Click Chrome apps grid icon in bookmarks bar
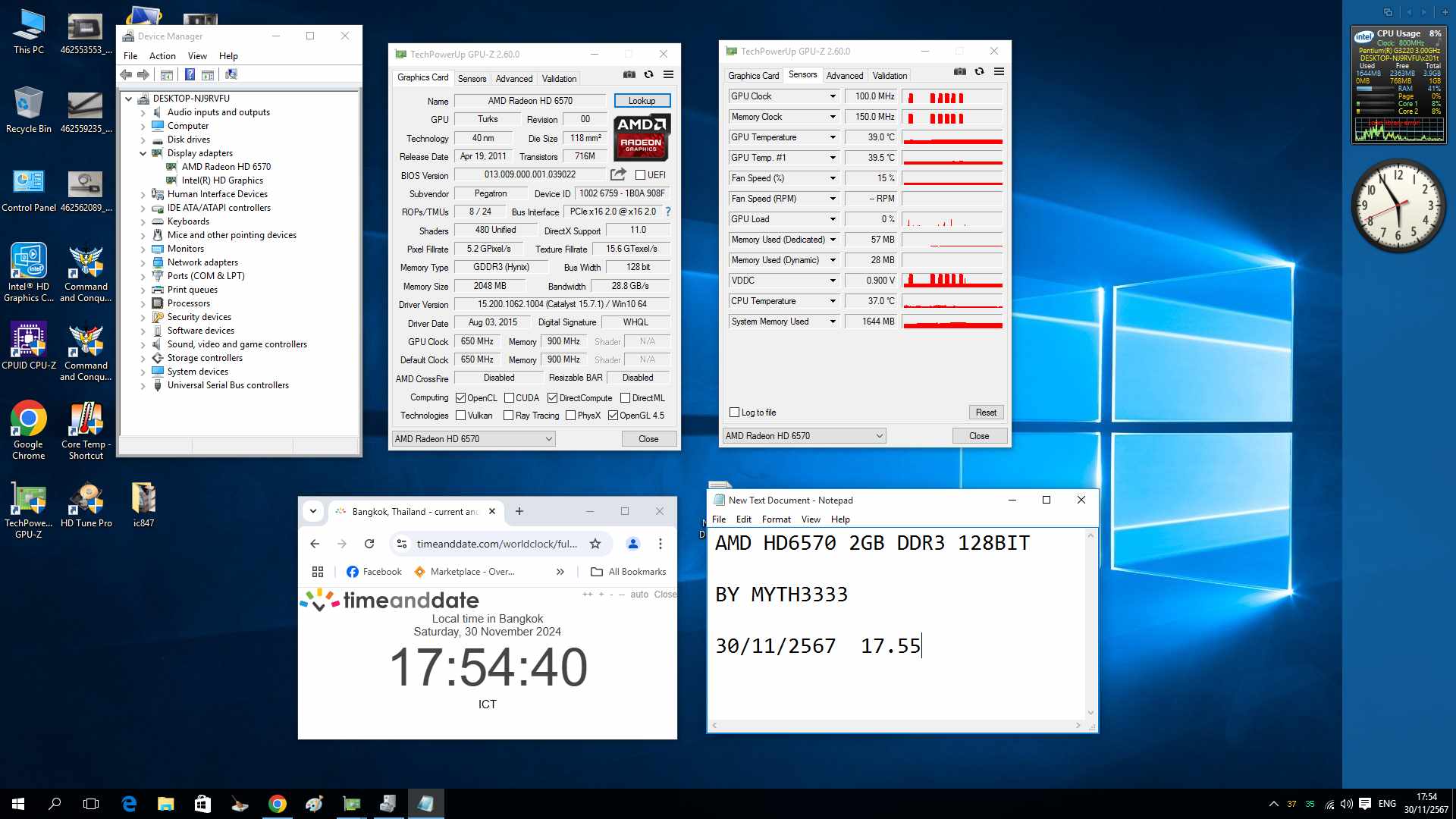This screenshot has height=819, width=1456. pyautogui.click(x=318, y=572)
